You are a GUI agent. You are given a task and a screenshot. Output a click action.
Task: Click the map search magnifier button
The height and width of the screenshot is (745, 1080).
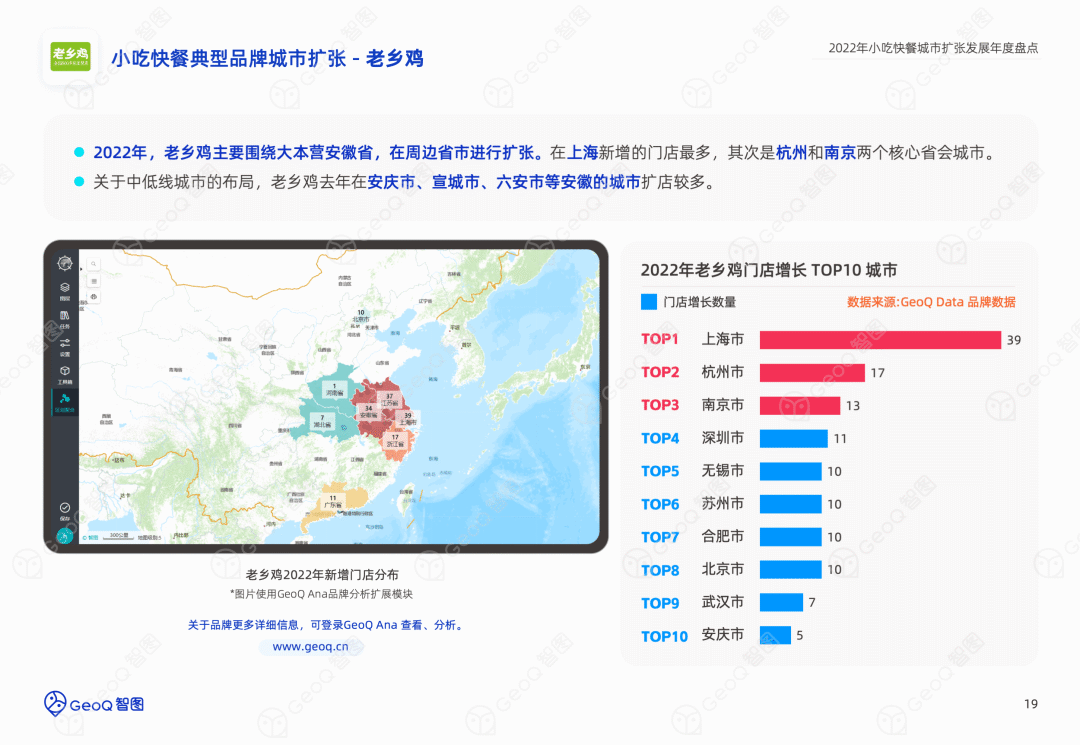point(94,264)
